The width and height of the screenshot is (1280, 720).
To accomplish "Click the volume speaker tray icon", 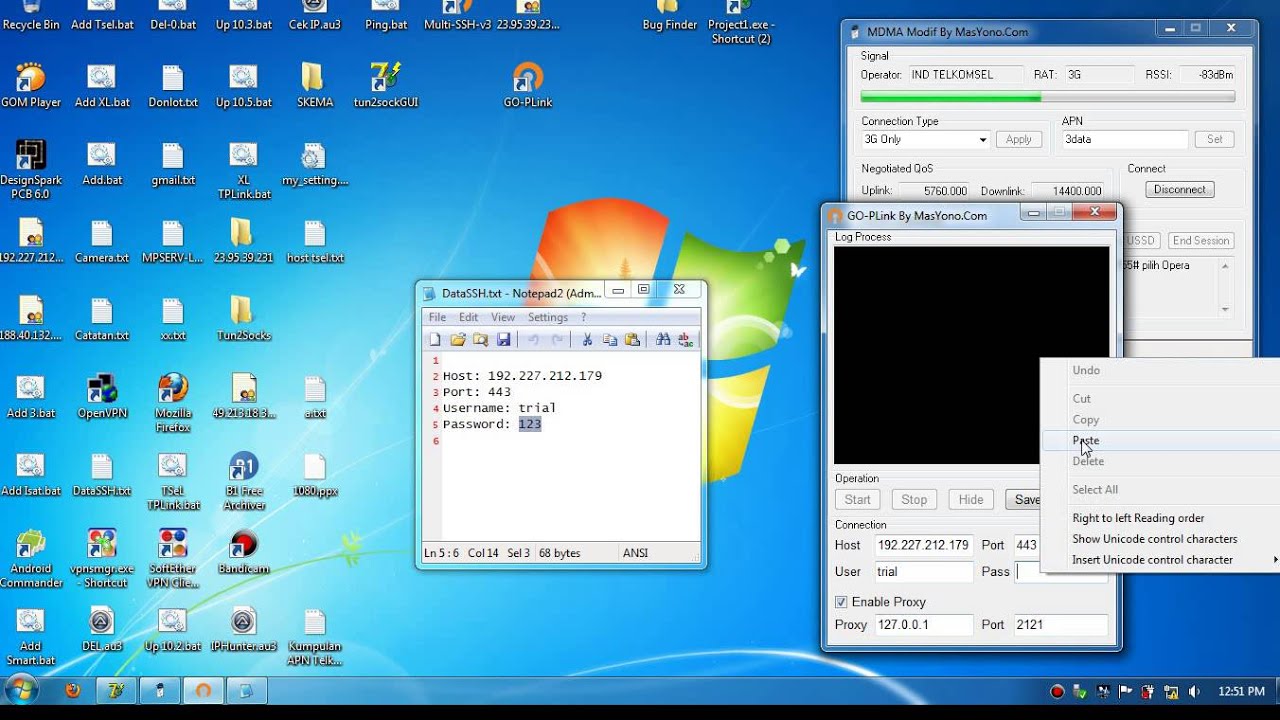I will click(1194, 691).
